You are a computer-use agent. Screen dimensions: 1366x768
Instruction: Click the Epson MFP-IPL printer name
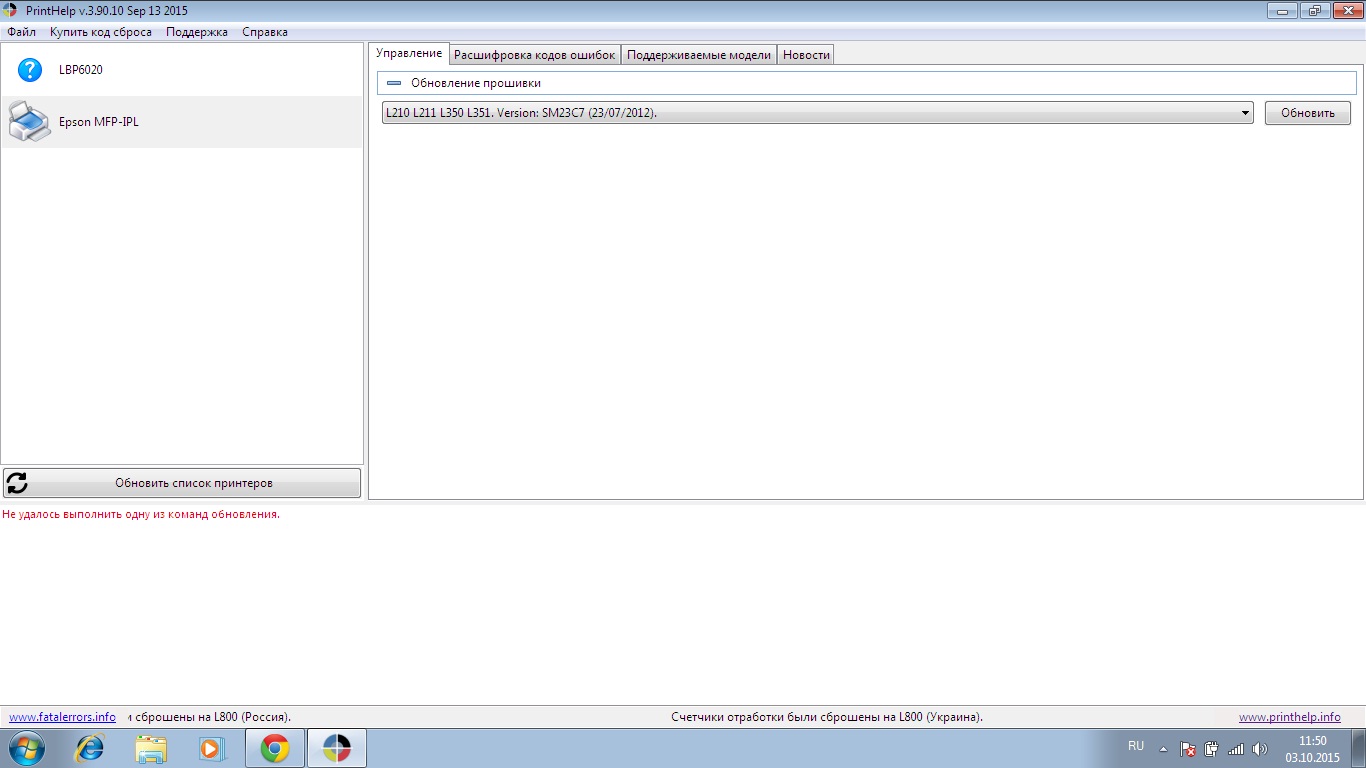pos(99,122)
